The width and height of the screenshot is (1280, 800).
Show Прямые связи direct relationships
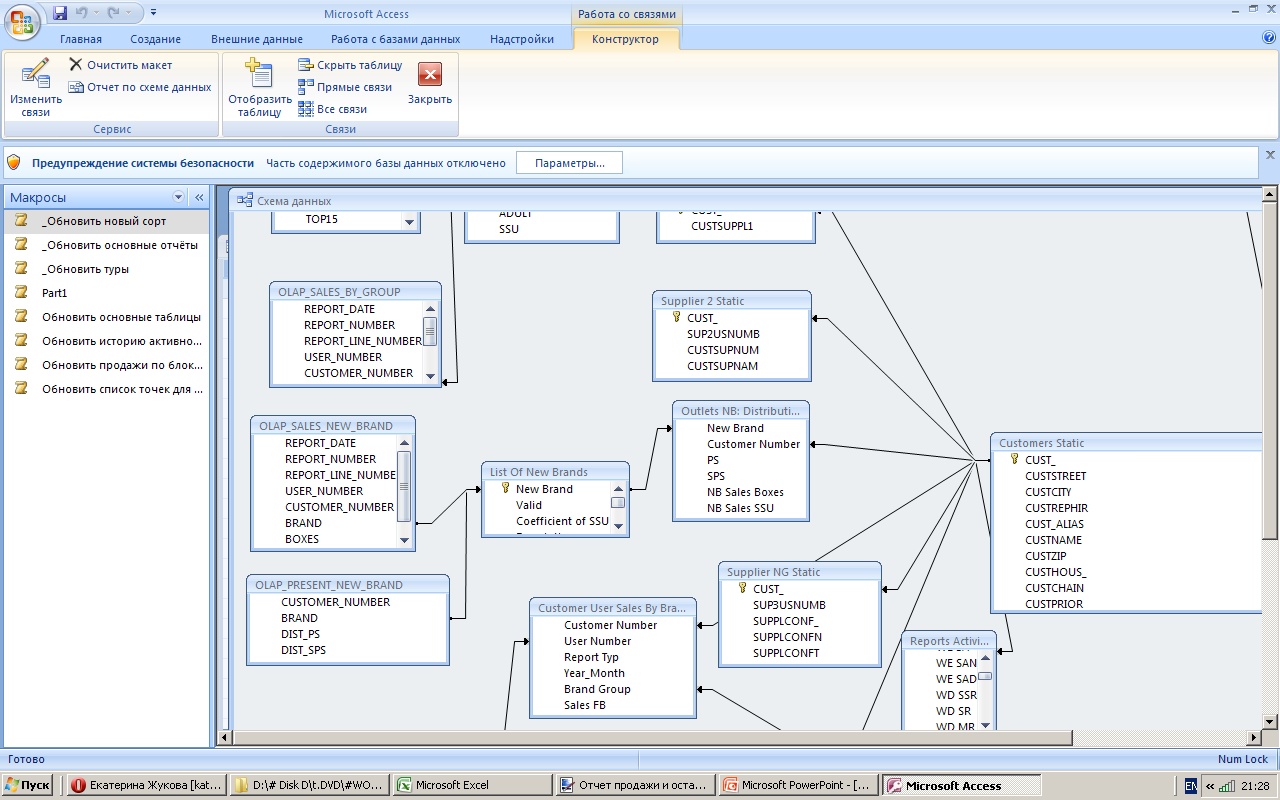pos(345,87)
